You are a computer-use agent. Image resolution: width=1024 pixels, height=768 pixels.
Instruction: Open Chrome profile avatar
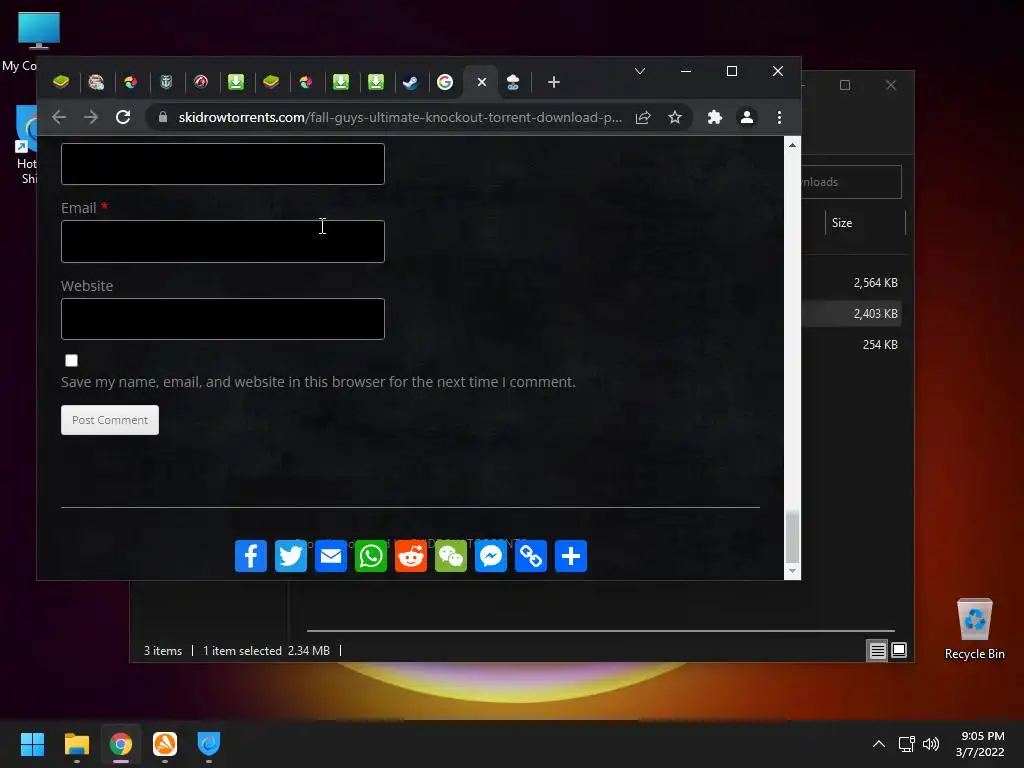pos(746,118)
